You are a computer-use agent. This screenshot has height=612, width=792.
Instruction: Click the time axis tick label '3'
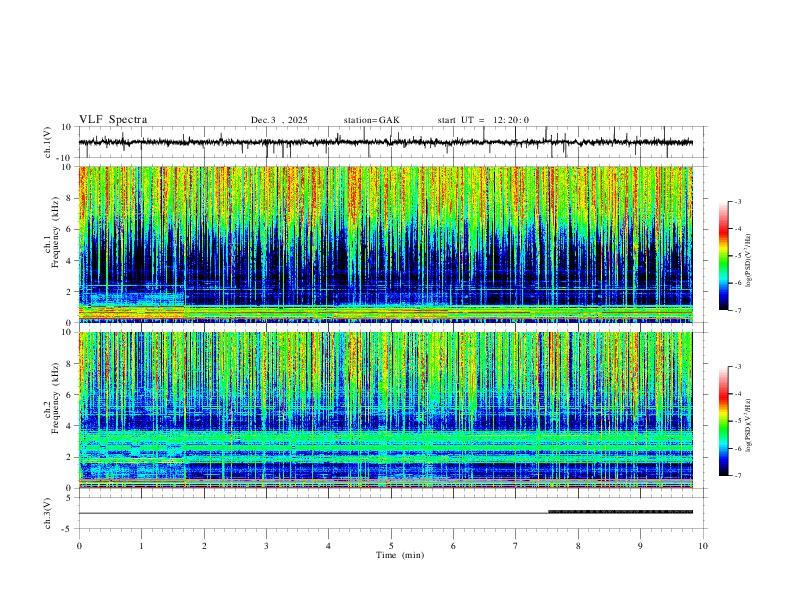point(266,546)
